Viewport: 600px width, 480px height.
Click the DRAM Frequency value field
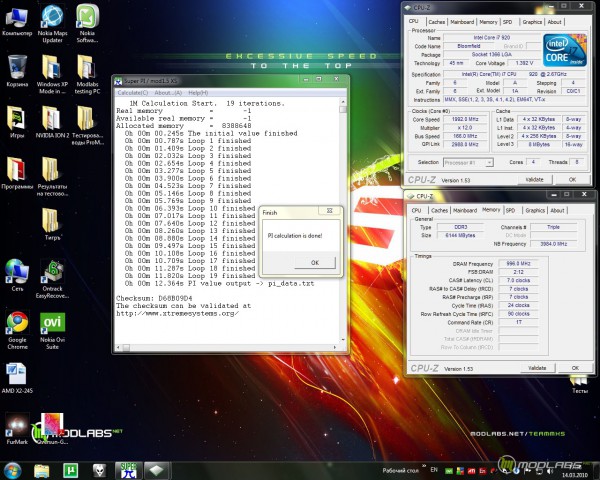pos(518,264)
